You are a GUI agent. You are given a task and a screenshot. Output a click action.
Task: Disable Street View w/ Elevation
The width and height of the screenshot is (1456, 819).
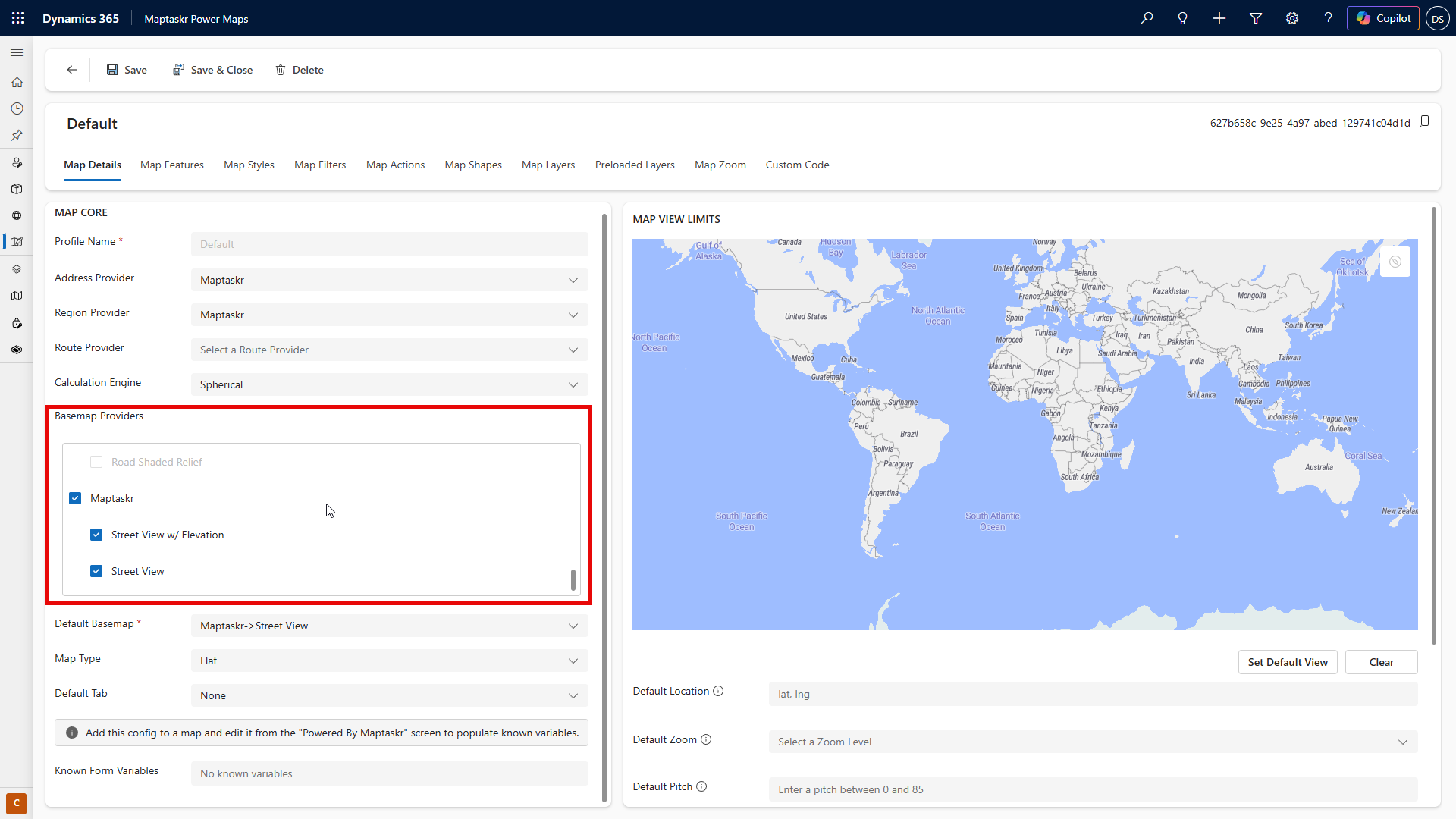96,534
